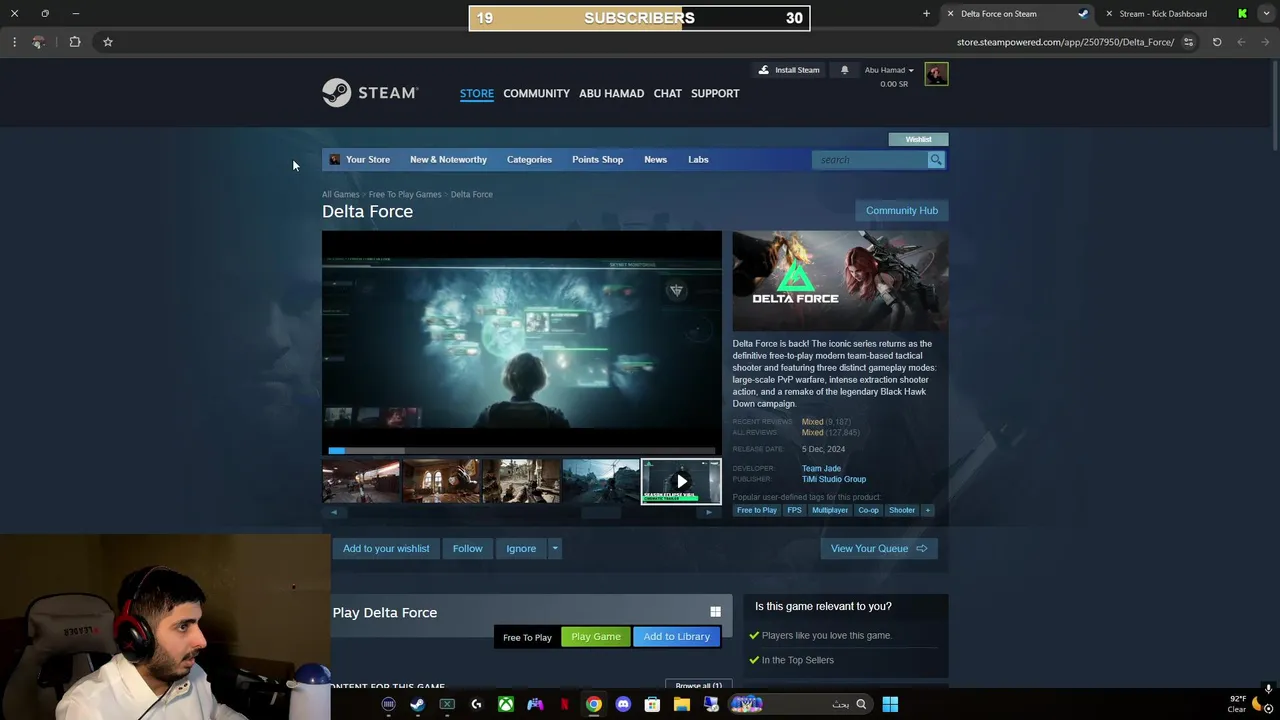Click the Install Steam button
This screenshot has height=720, width=1280.
[789, 70]
